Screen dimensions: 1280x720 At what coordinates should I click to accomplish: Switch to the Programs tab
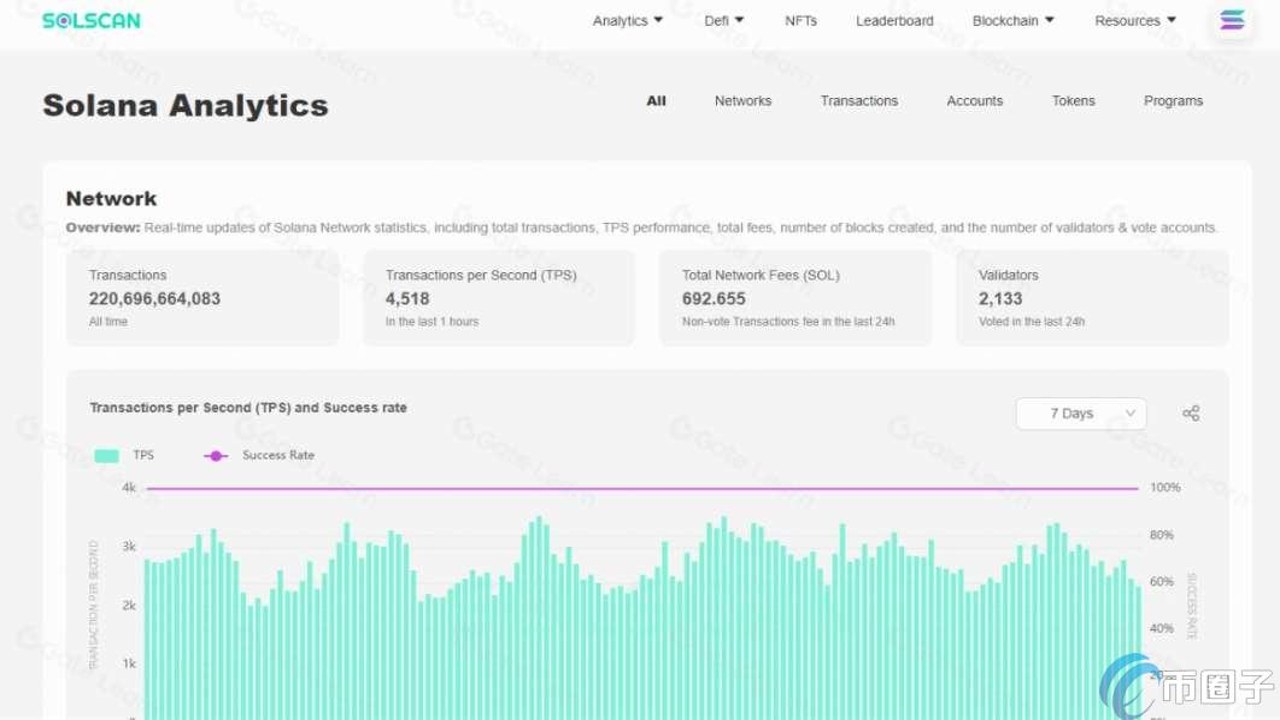[x=1173, y=101]
